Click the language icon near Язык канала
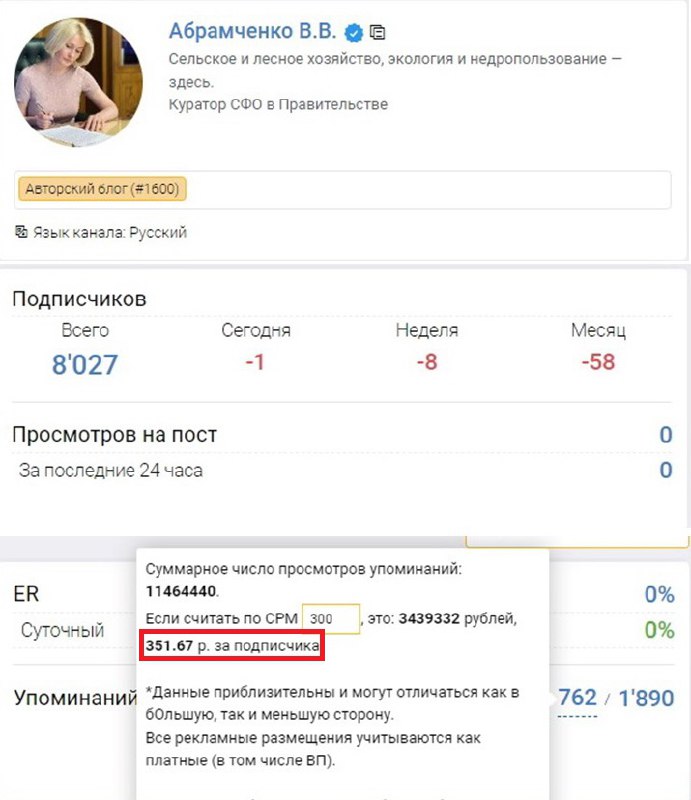 [21, 232]
